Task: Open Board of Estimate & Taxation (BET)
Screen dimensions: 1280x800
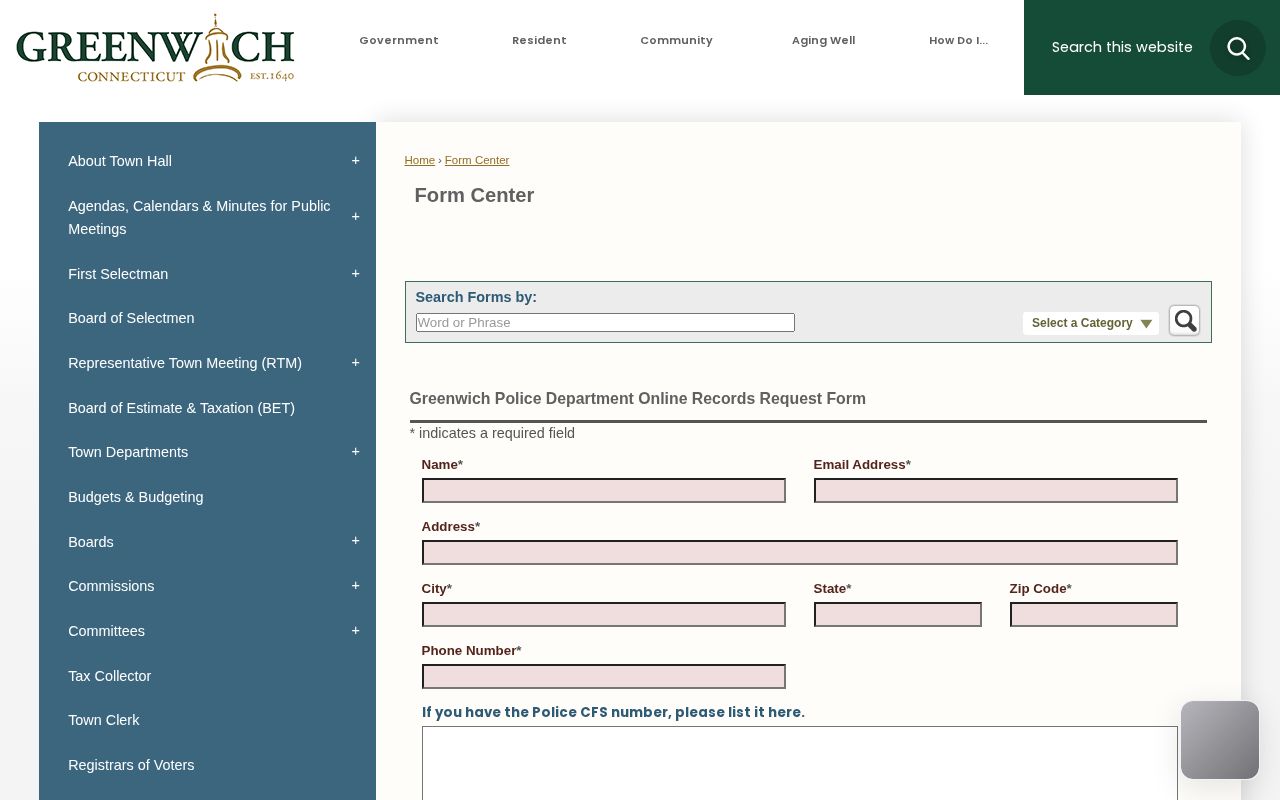Action: (181, 408)
